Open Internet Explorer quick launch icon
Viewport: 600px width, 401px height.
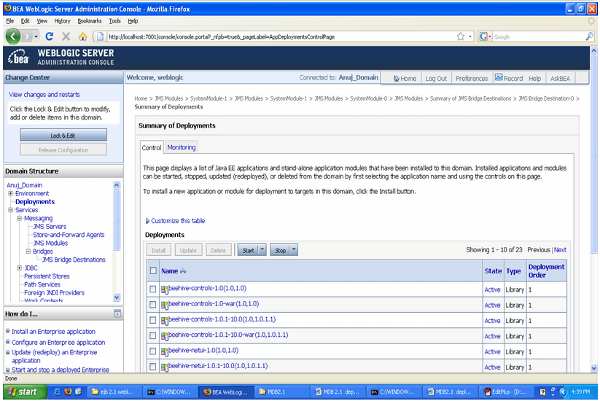point(57,392)
